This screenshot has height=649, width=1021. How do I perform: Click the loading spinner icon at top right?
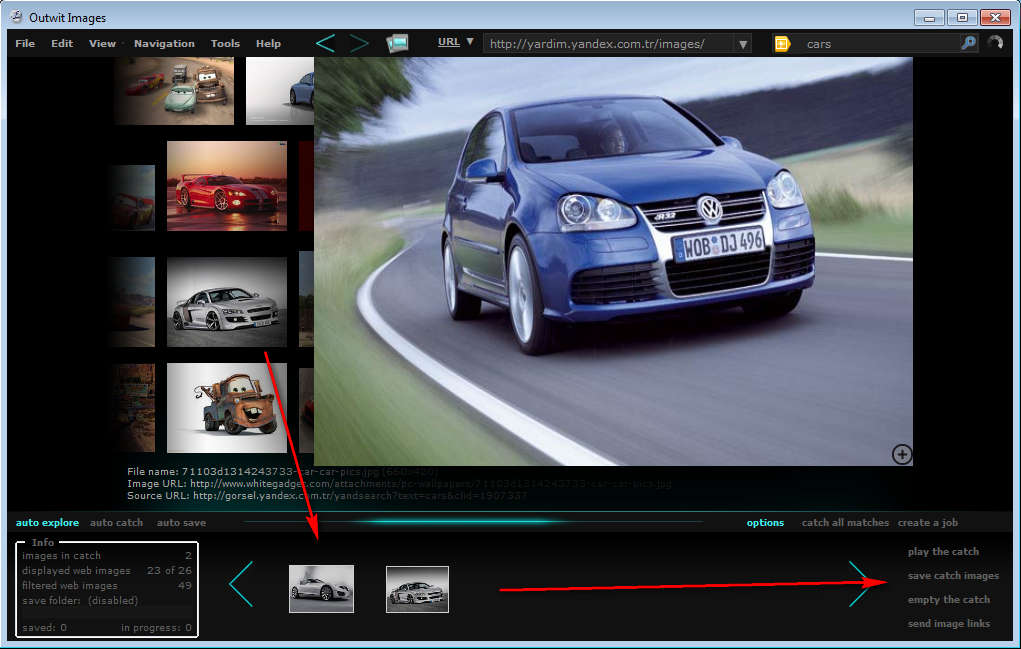pos(995,44)
